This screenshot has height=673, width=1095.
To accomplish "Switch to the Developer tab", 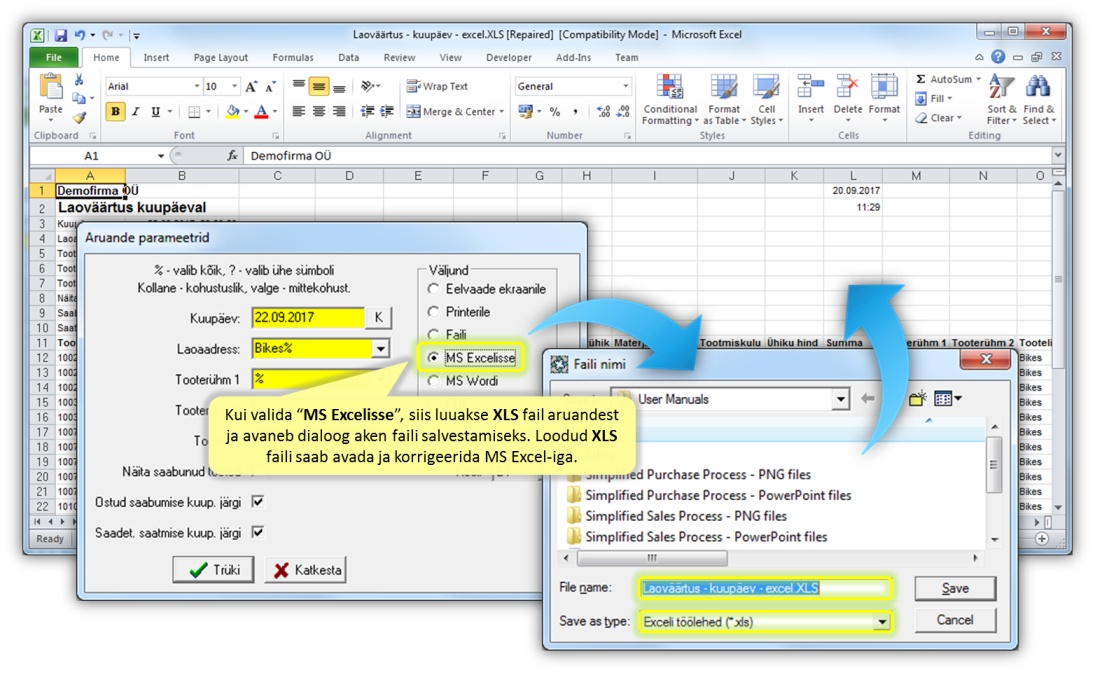I will 508,57.
